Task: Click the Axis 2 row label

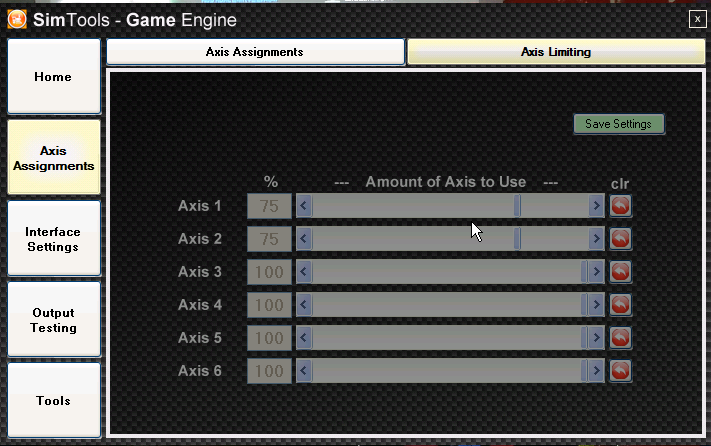Action: coord(200,239)
